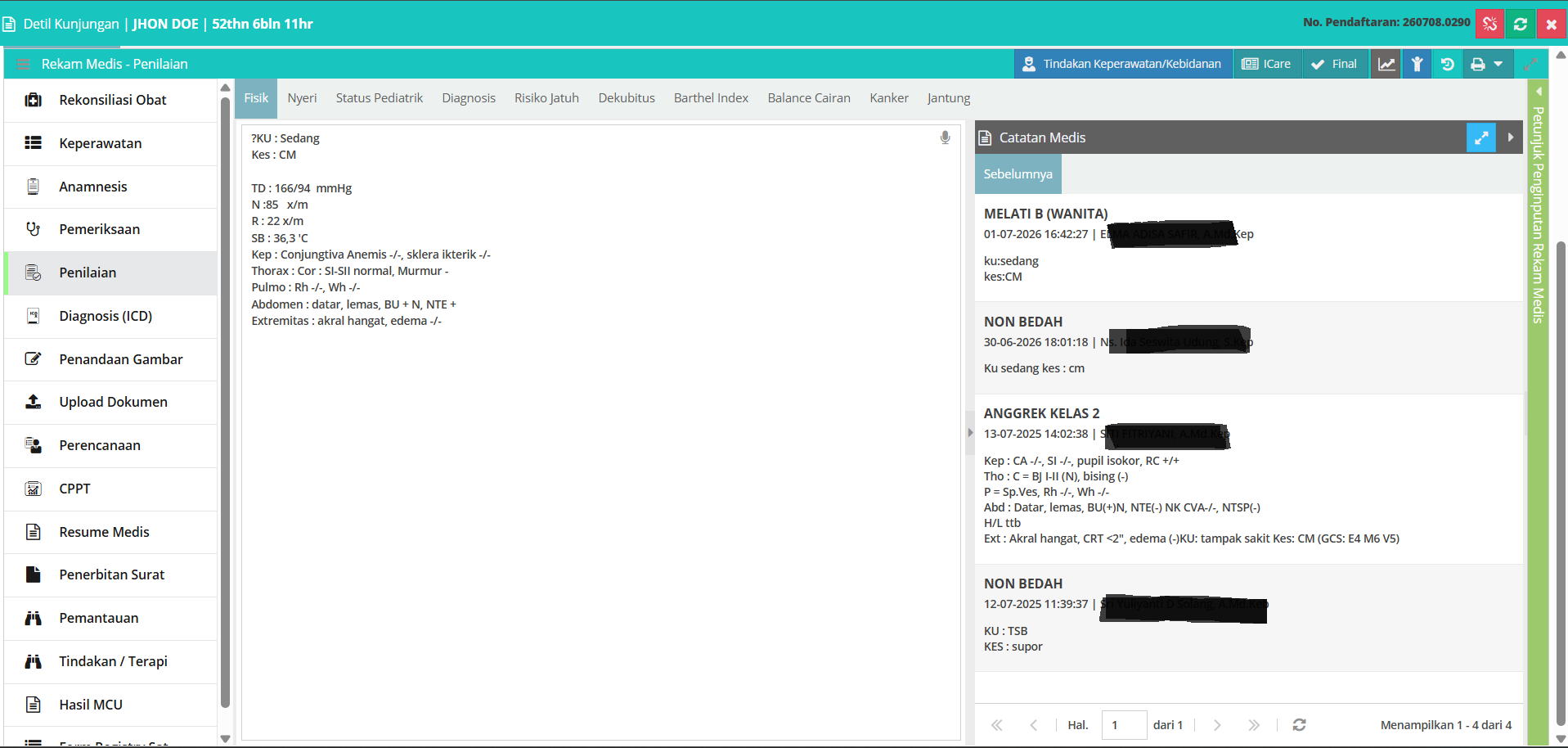
Task: Click the history restore toolbar icon
Action: tap(1448, 64)
